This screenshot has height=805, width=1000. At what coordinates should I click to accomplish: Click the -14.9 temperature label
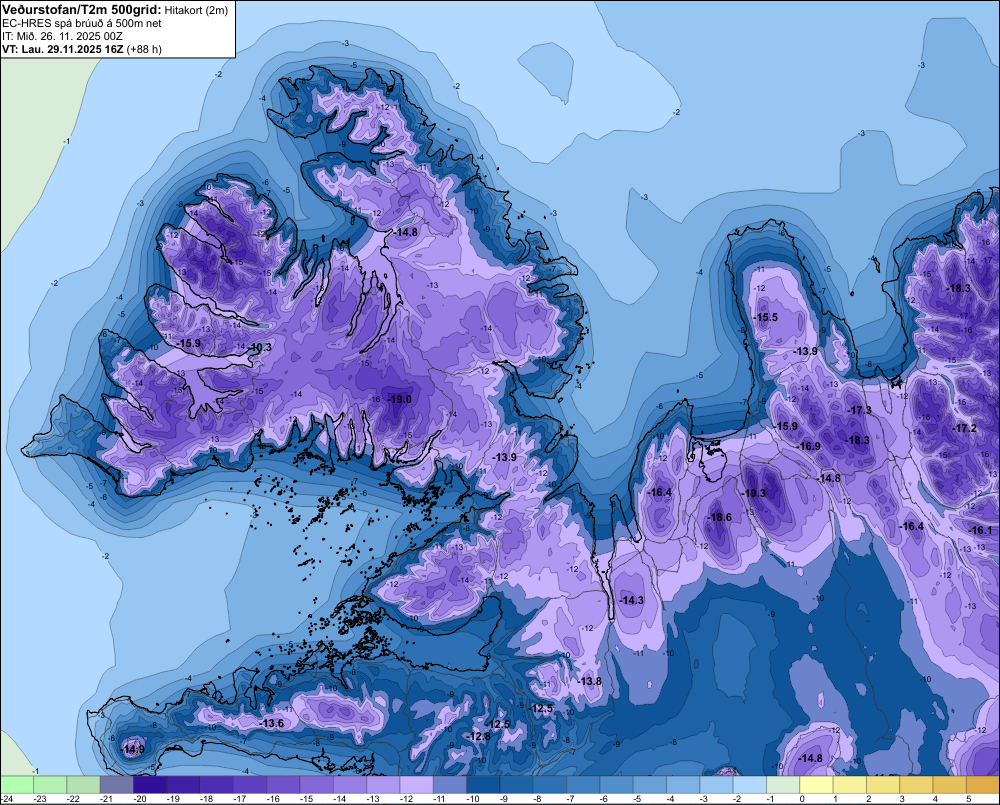point(133,750)
